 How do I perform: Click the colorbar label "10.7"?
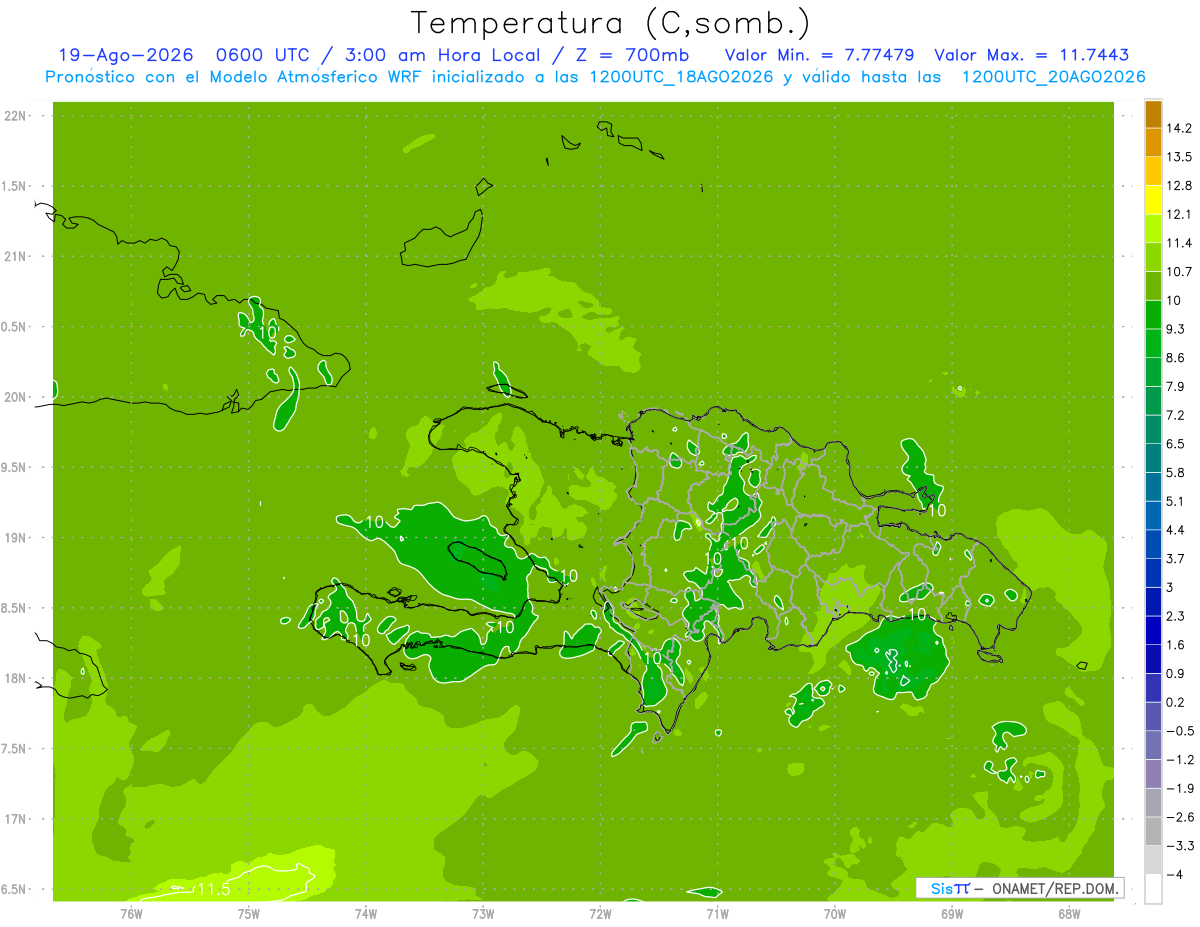tap(1180, 272)
